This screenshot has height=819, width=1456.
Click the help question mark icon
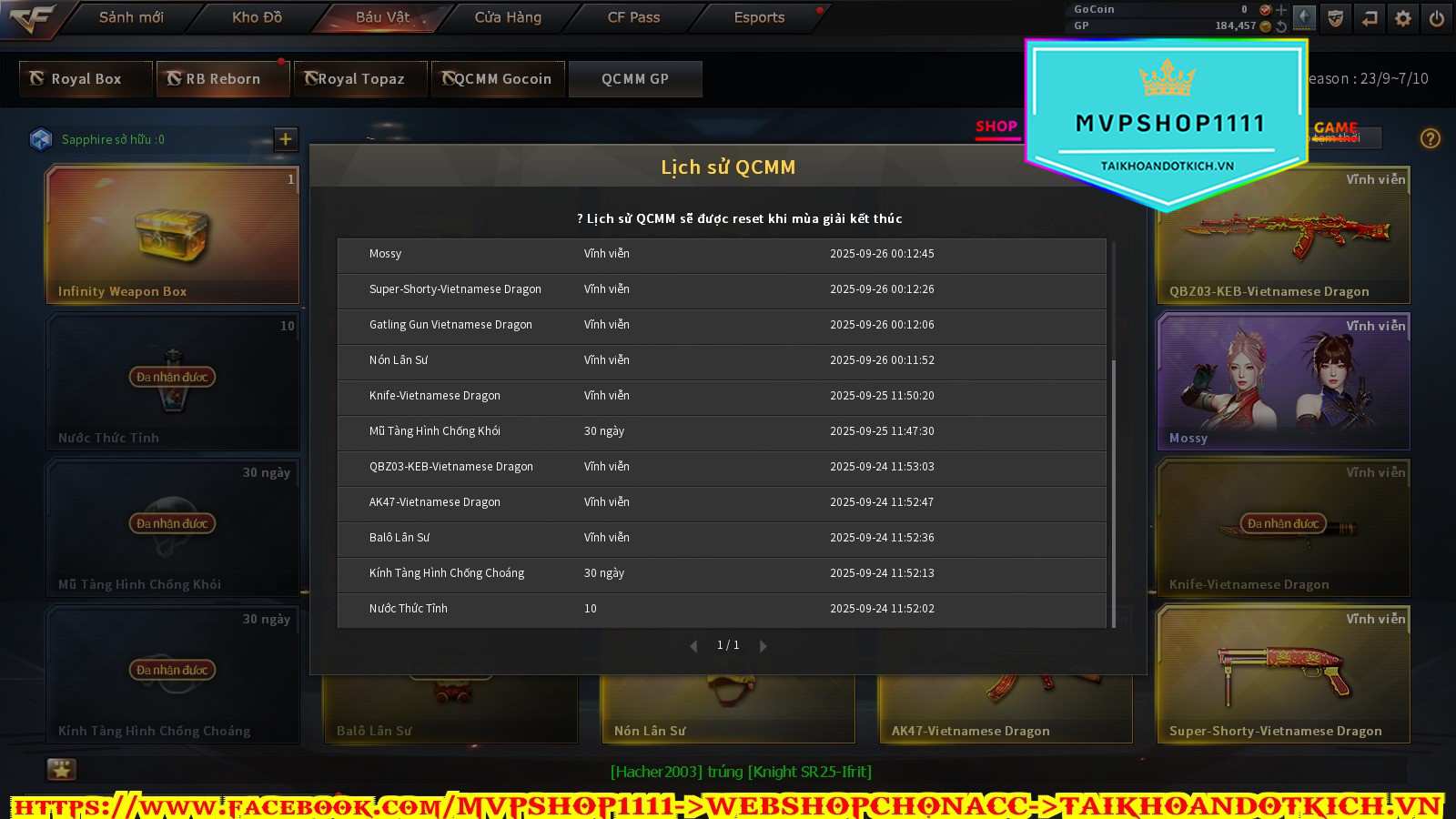pos(1431,138)
